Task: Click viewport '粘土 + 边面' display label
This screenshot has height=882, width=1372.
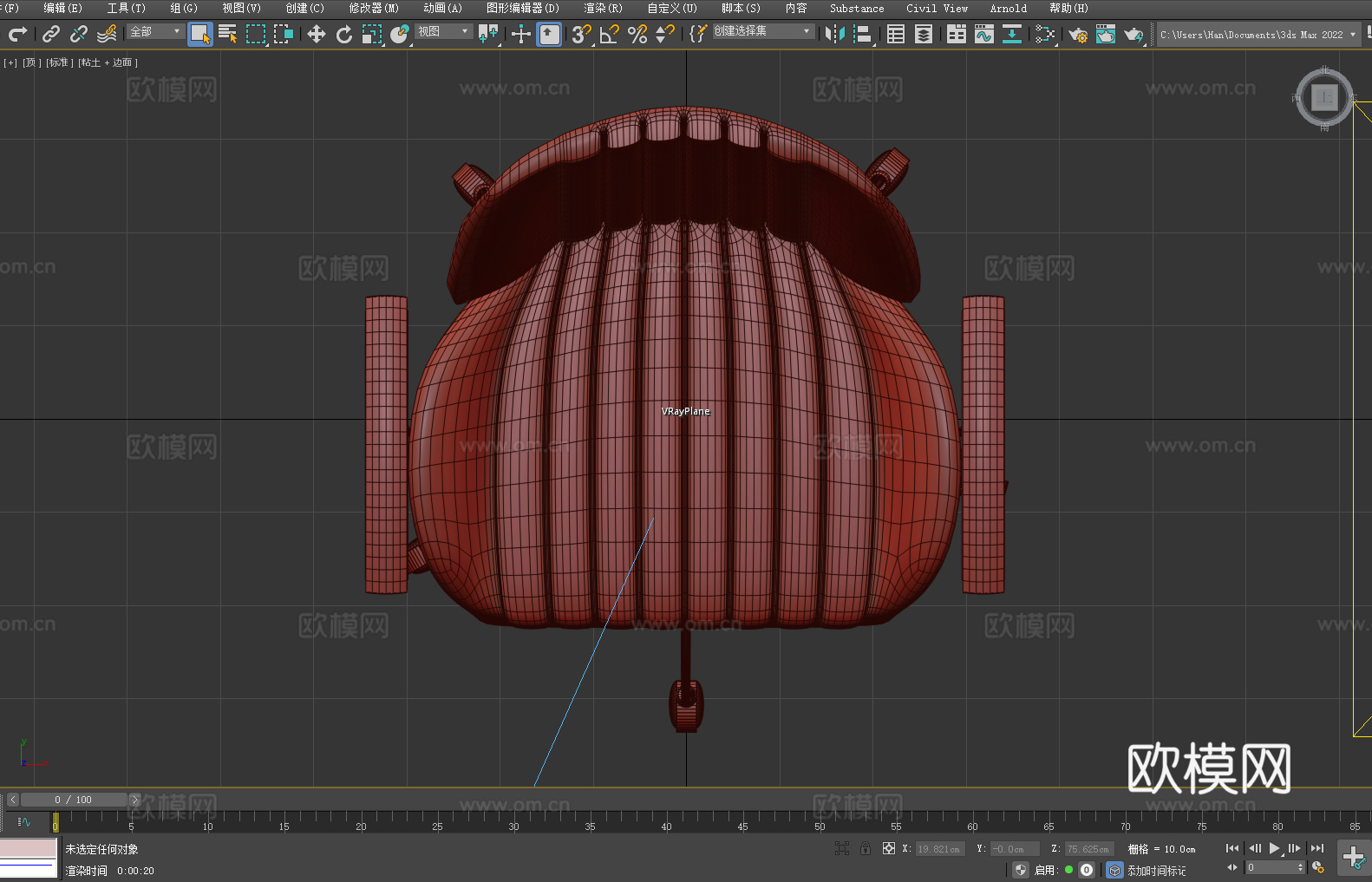Action: pos(108,62)
